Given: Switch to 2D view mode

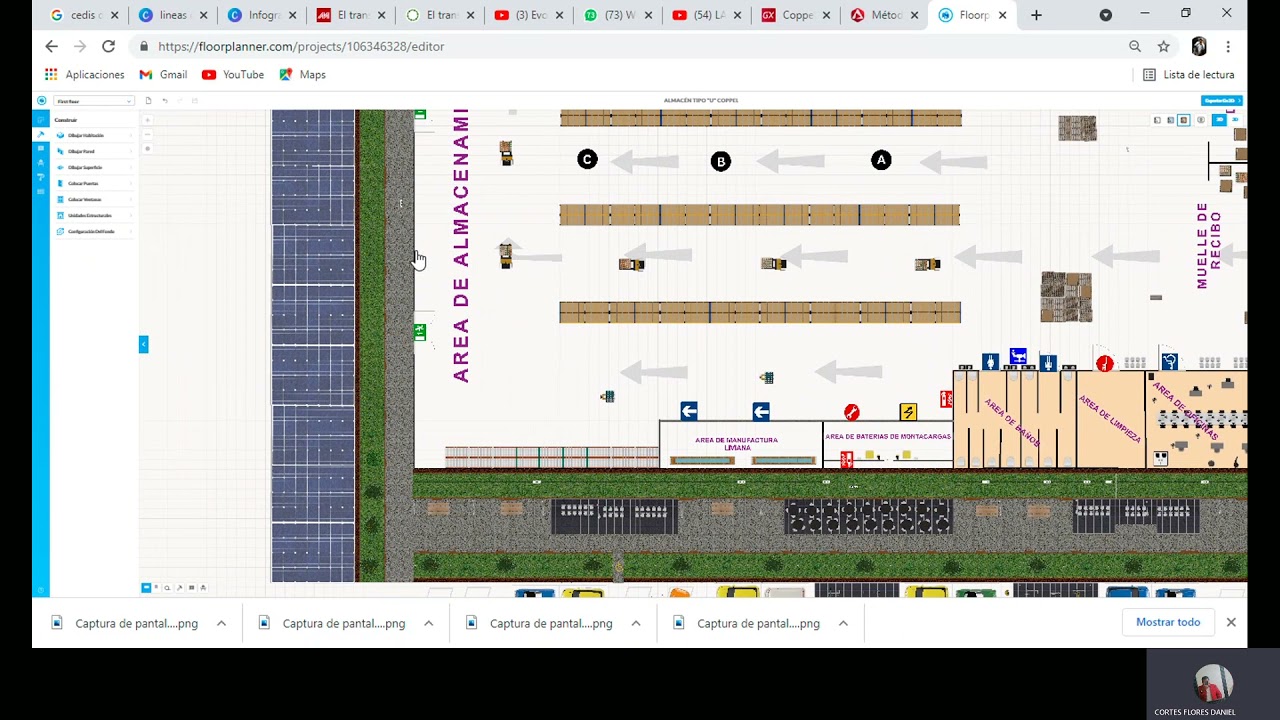Looking at the screenshot, I should (x=1219, y=120).
